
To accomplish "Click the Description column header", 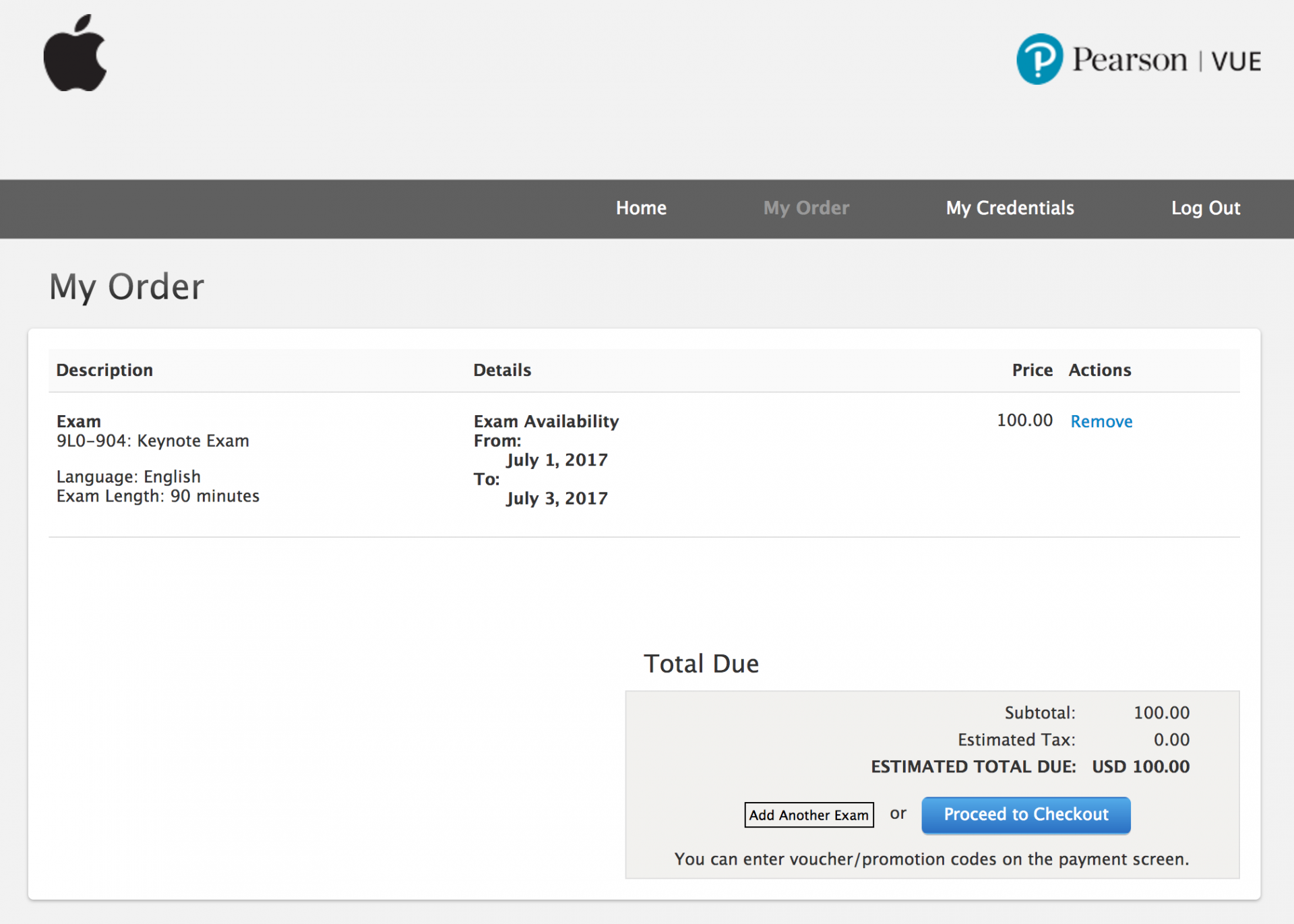I will (x=104, y=370).
